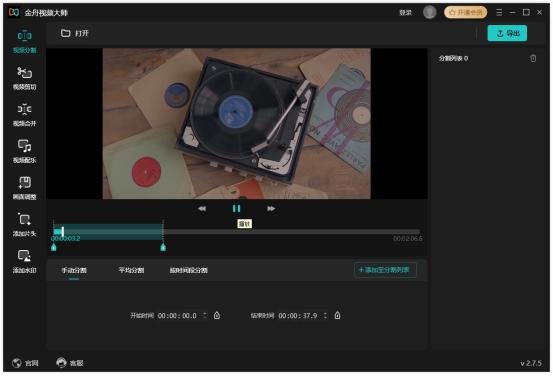Set start time with its marker icon
Viewport: 553px width, 376px height.
click(217, 315)
